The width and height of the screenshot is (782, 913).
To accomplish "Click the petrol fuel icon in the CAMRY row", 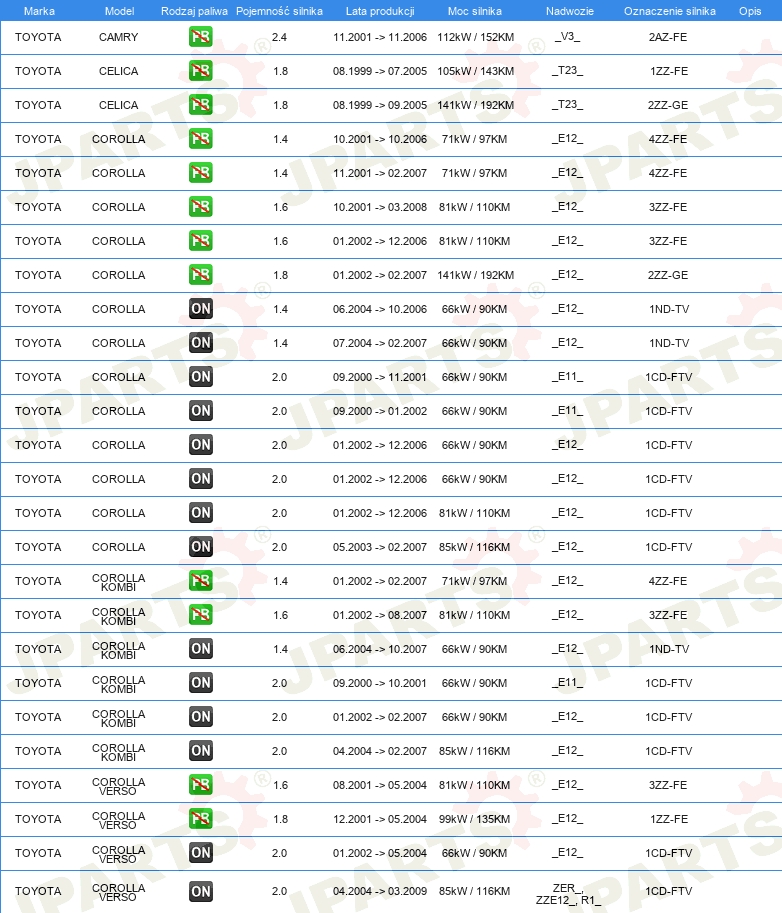I will pyautogui.click(x=200, y=37).
